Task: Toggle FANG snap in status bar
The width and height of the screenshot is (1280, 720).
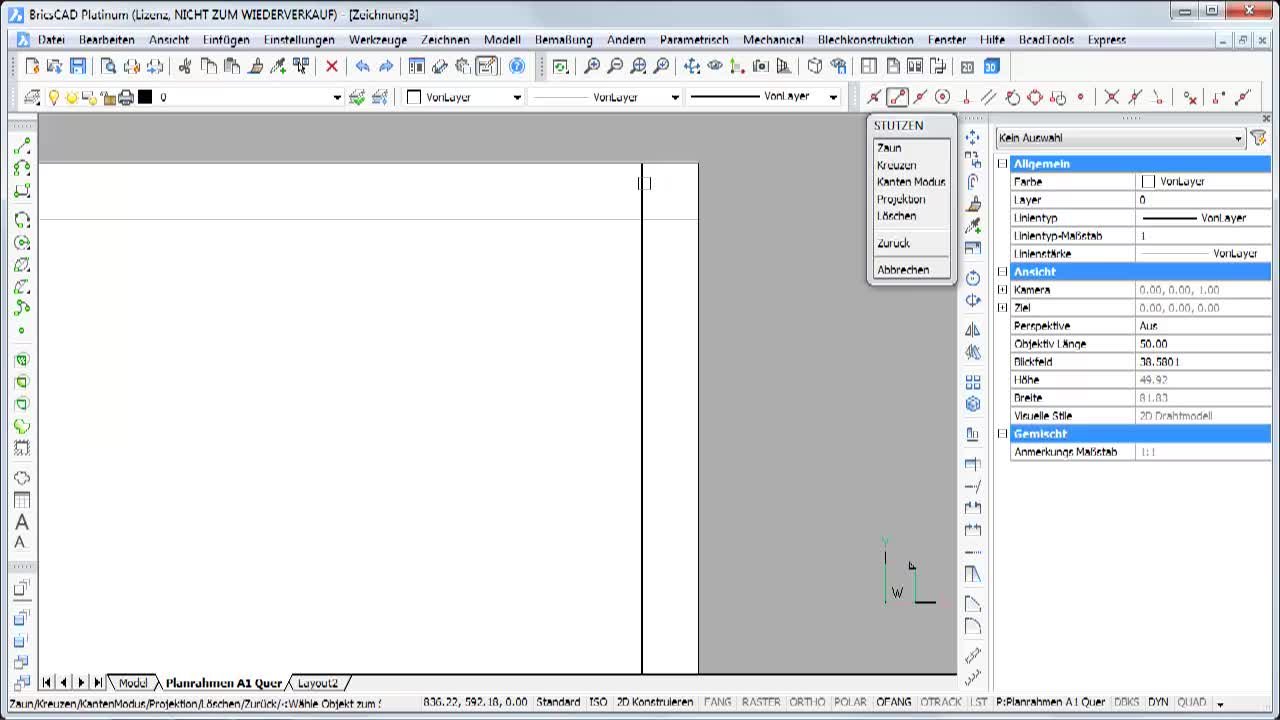Action: point(717,703)
